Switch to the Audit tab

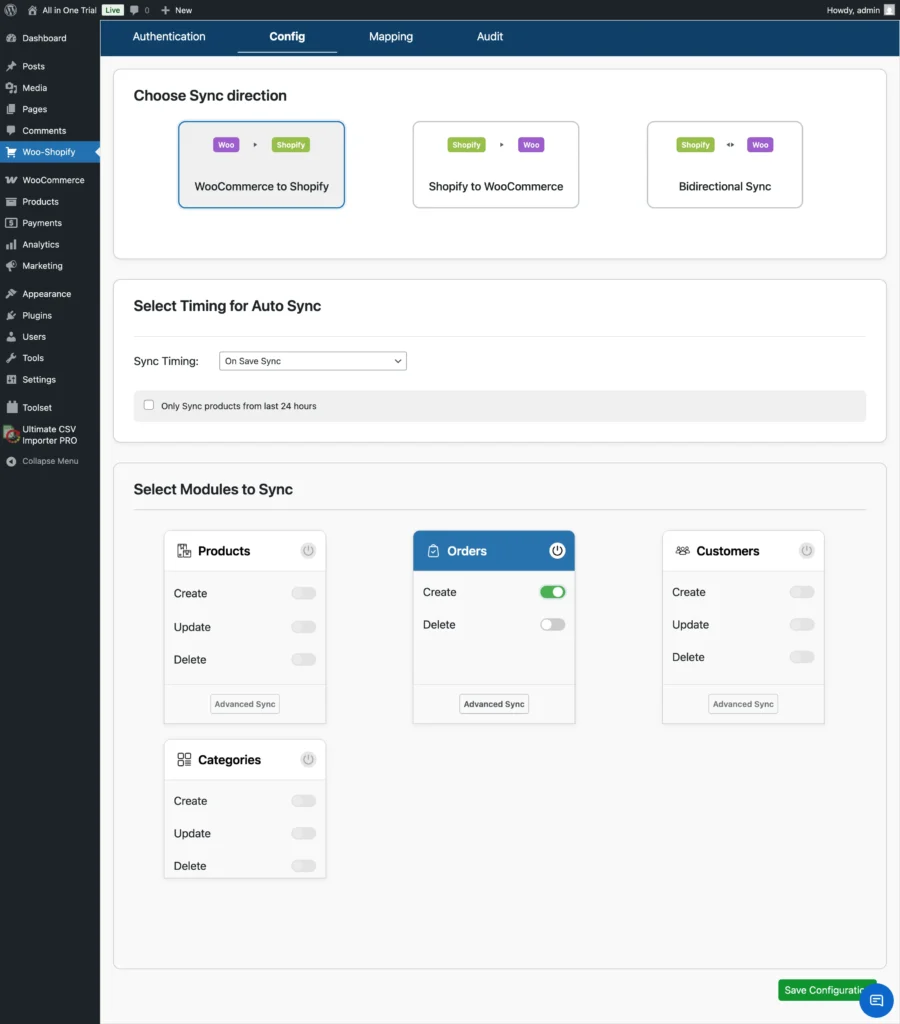tap(489, 36)
